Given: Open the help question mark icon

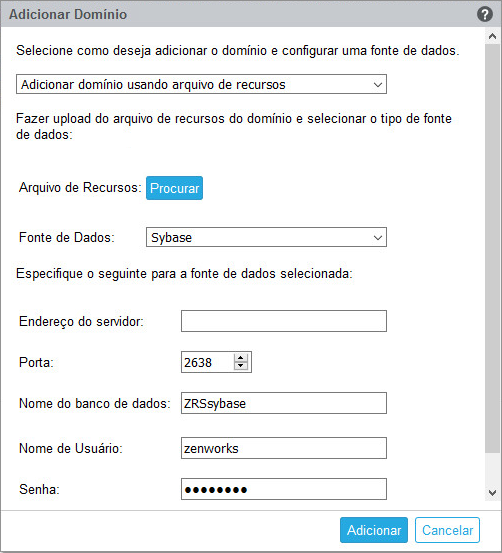Looking at the screenshot, I should point(485,14).
